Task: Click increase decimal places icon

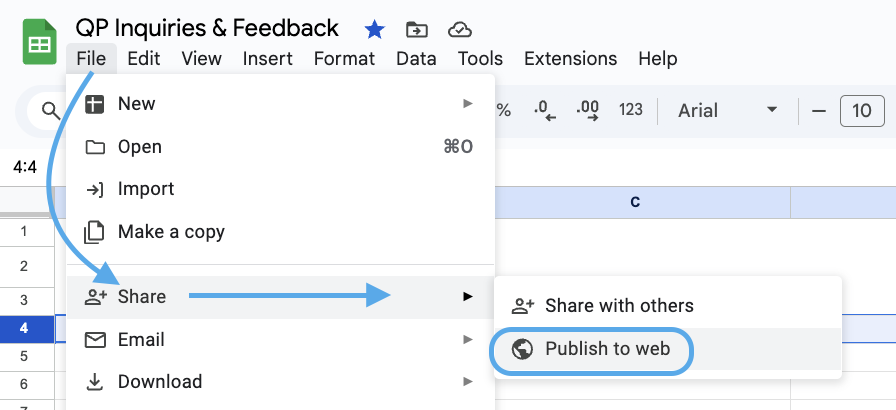Action: 587,110
